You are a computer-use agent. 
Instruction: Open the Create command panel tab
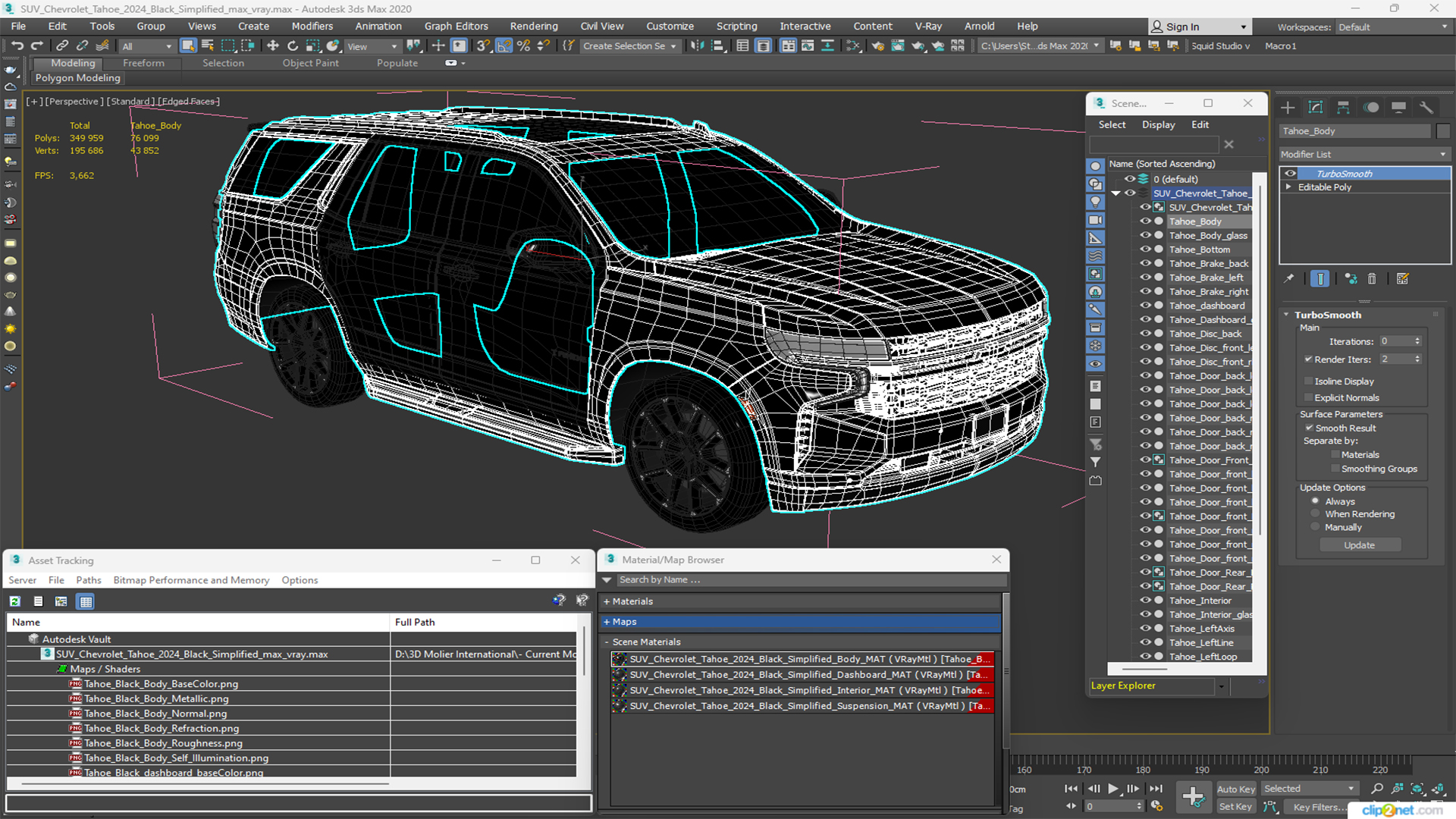tap(1288, 108)
